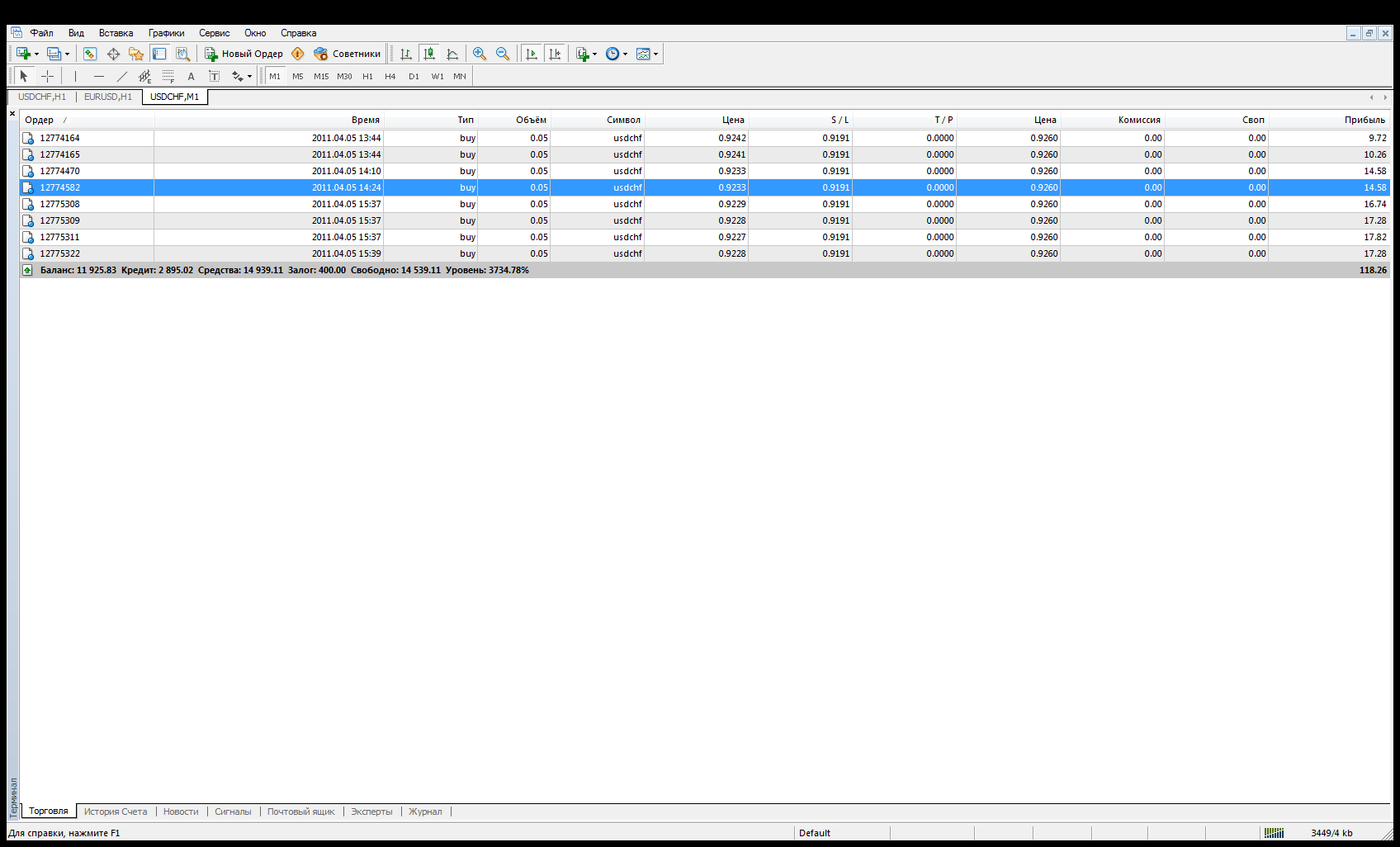Image resolution: width=1400 pixels, height=847 pixels.
Task: Click Новый Ордер button
Action: pos(244,54)
